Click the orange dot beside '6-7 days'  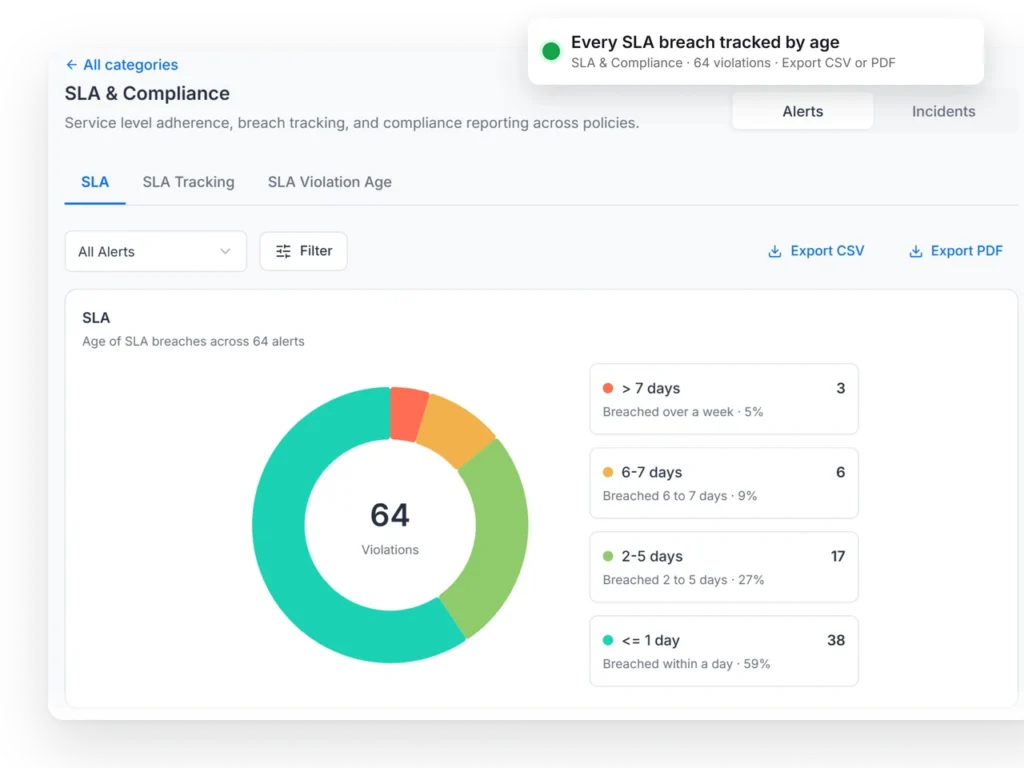[608, 472]
